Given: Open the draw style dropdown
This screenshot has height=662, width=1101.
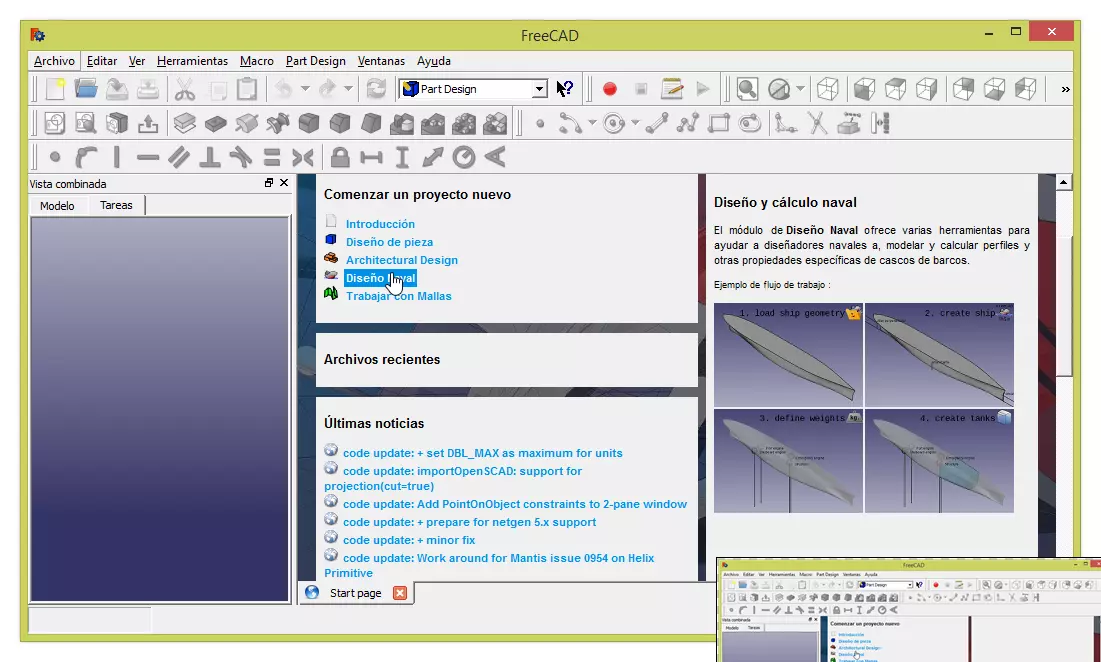Looking at the screenshot, I should tap(799, 89).
